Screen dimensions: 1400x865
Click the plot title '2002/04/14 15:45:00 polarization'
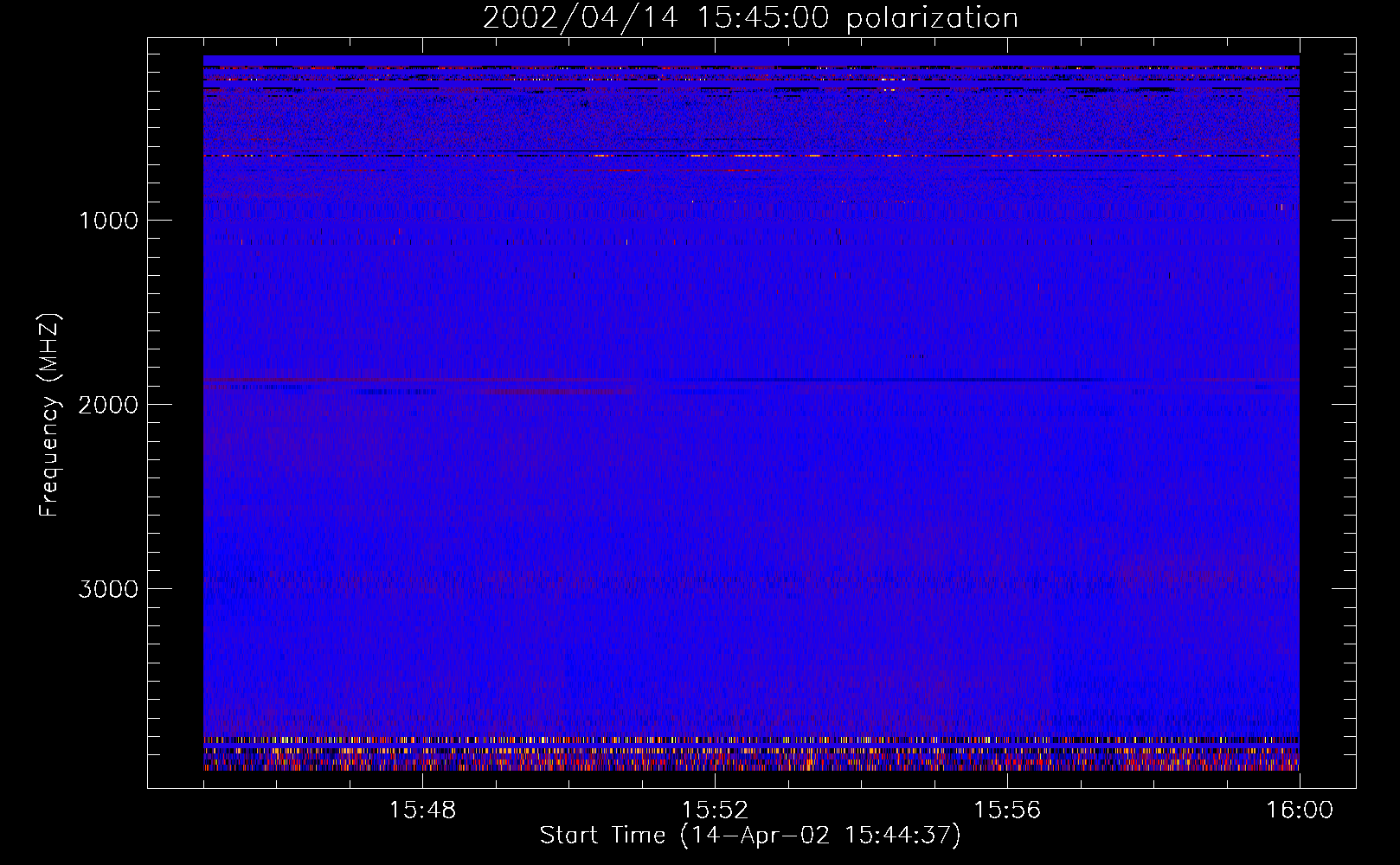coord(750,18)
